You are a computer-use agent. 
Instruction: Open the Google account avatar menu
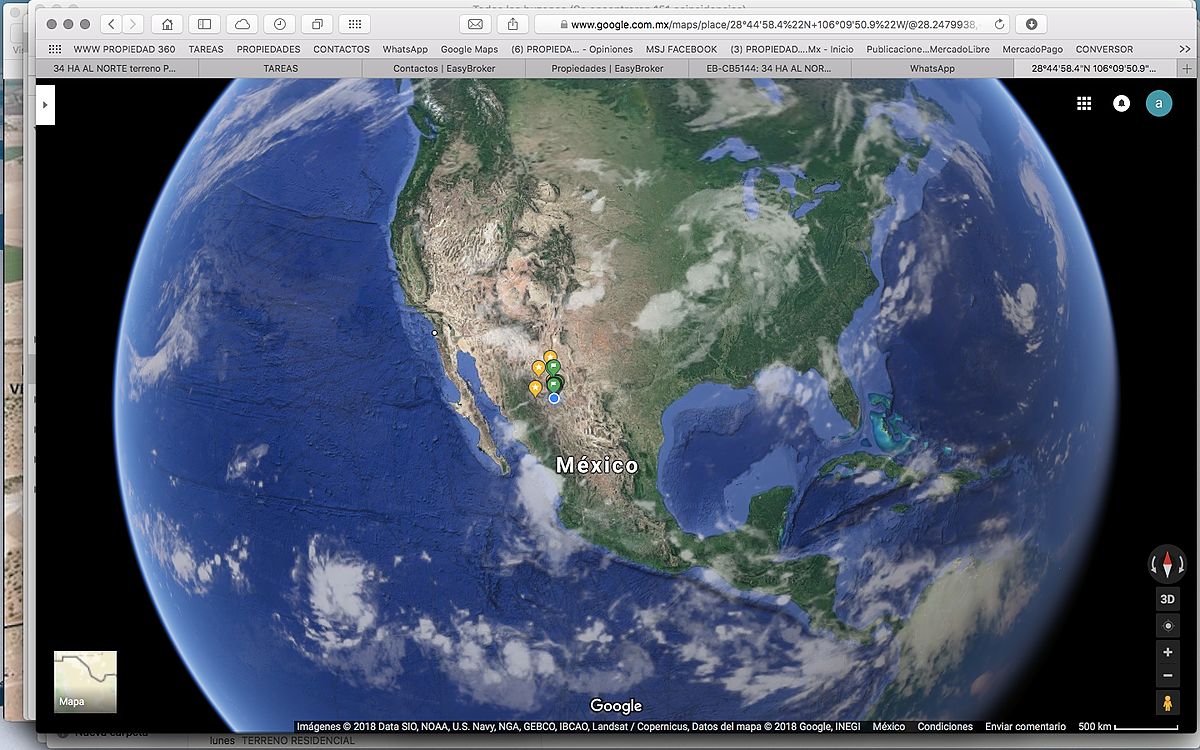1159,103
